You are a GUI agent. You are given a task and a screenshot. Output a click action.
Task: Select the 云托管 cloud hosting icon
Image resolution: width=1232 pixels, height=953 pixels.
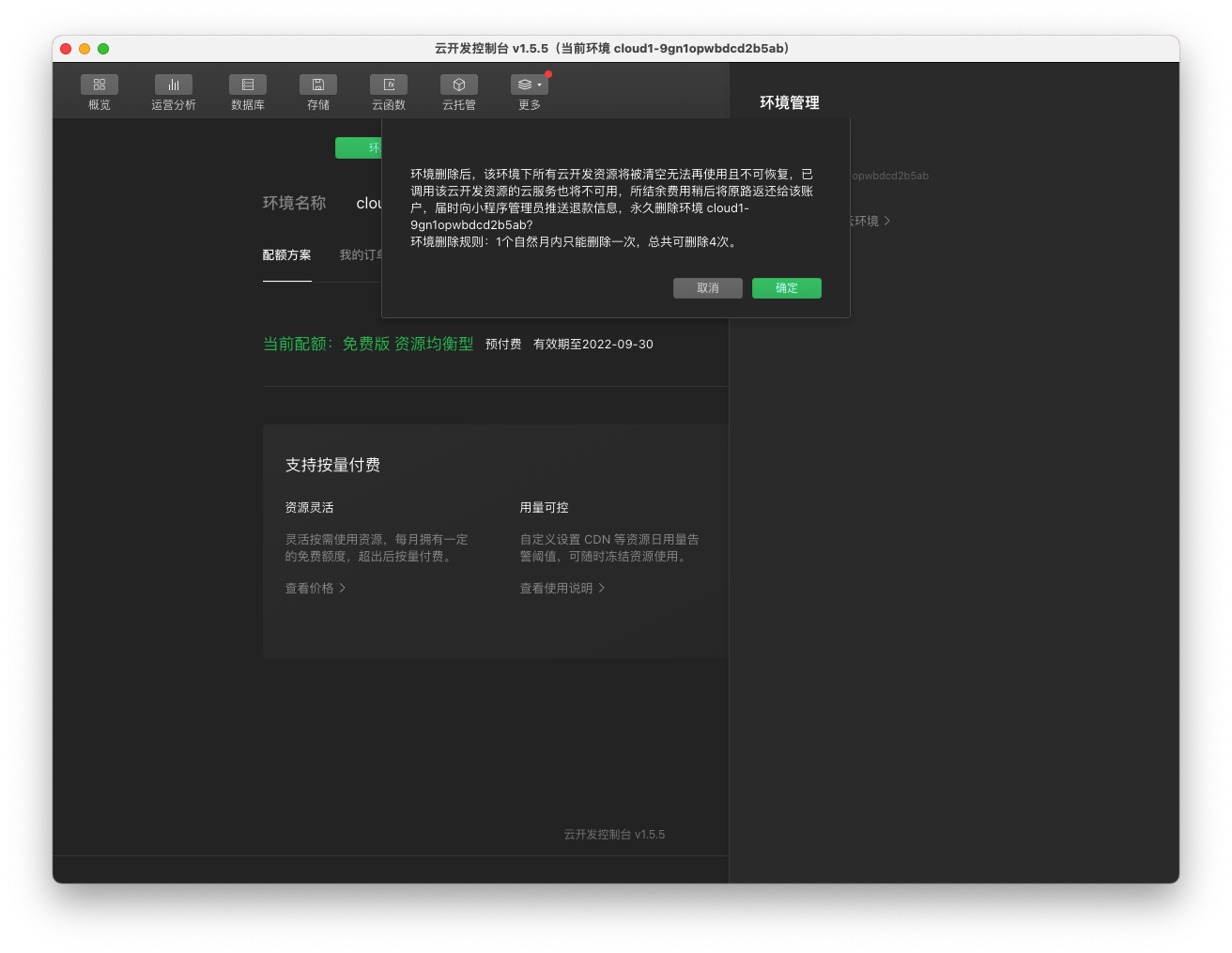point(458,85)
